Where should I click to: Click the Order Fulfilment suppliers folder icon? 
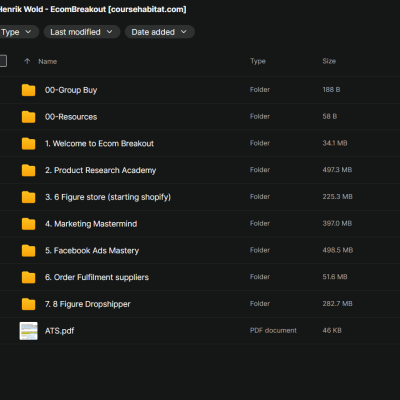(28, 277)
